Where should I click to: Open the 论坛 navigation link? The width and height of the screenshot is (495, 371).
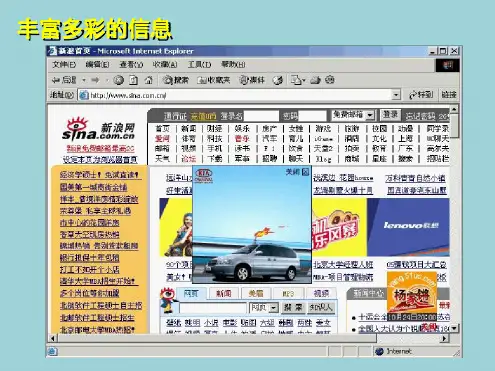tap(188, 159)
